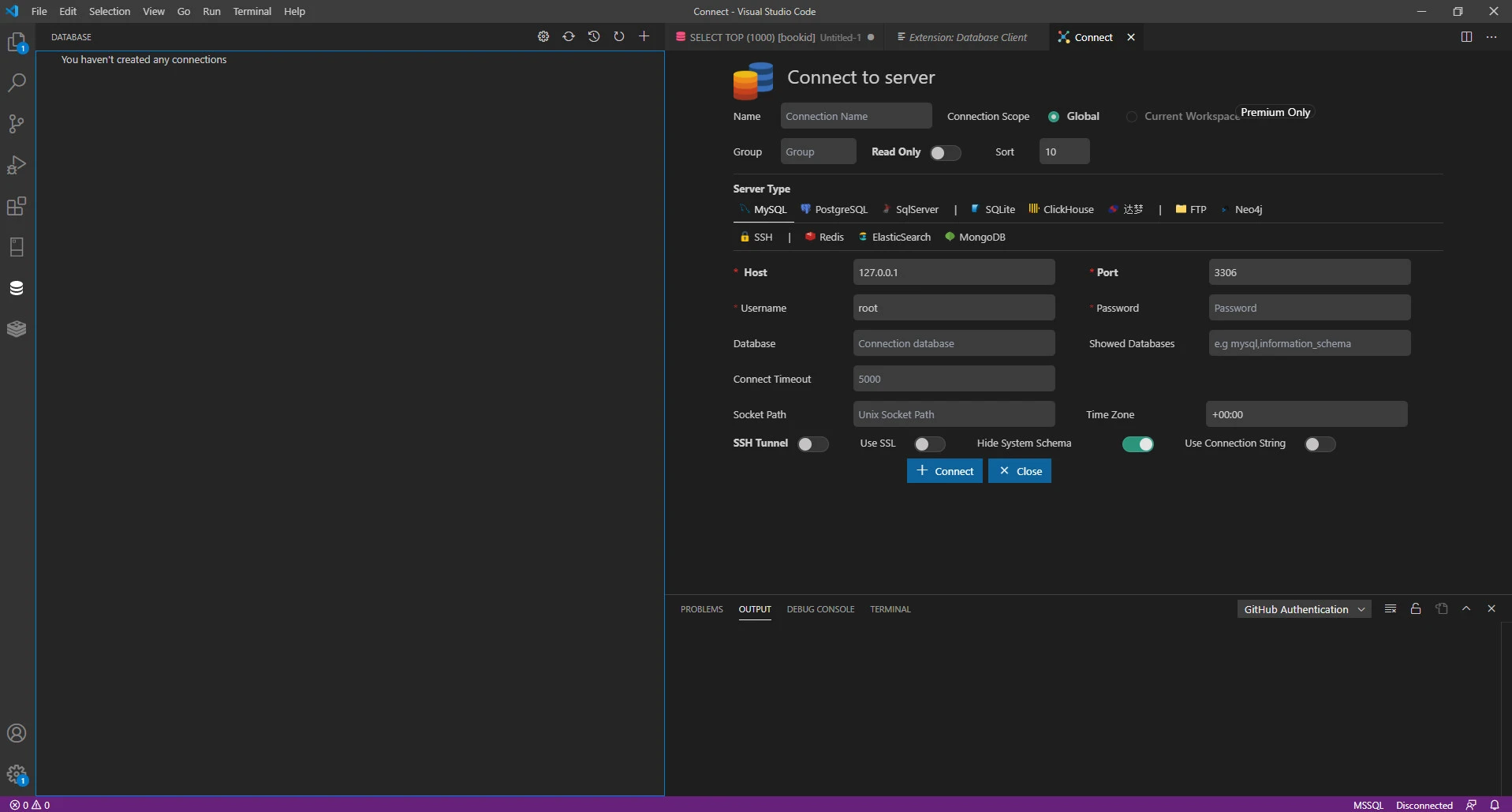Open the Database view in activity bar
This screenshot has height=812, width=1512.
[x=17, y=288]
